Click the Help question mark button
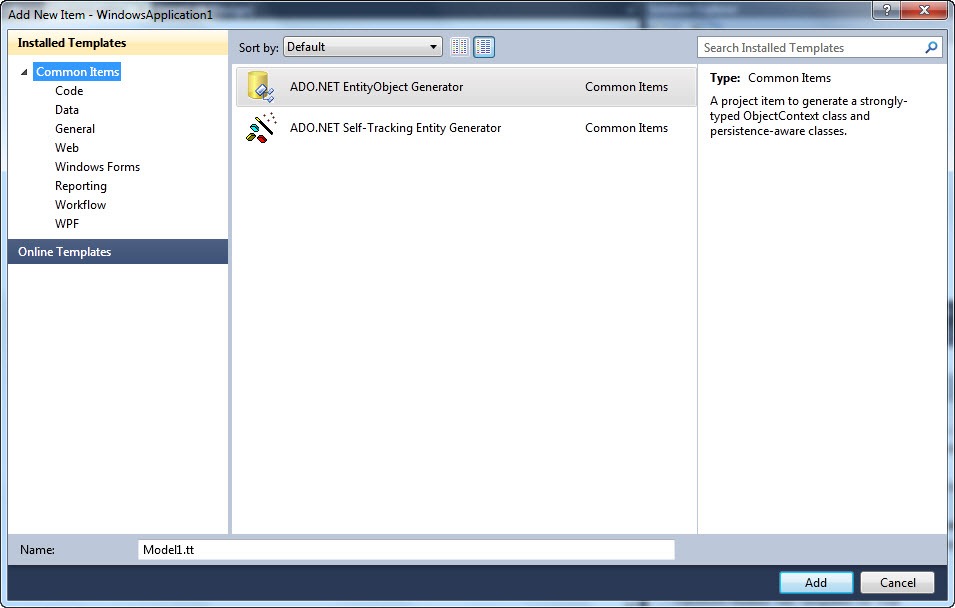The height and width of the screenshot is (608, 955). point(887,10)
